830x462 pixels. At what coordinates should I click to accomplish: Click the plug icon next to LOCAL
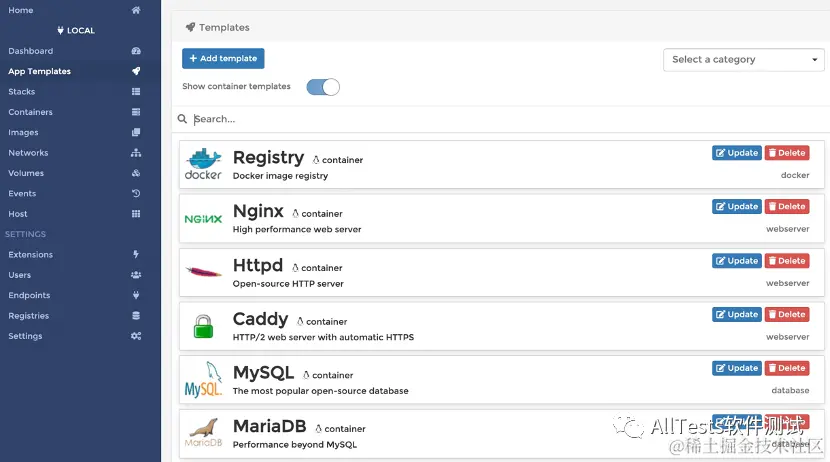point(60,30)
